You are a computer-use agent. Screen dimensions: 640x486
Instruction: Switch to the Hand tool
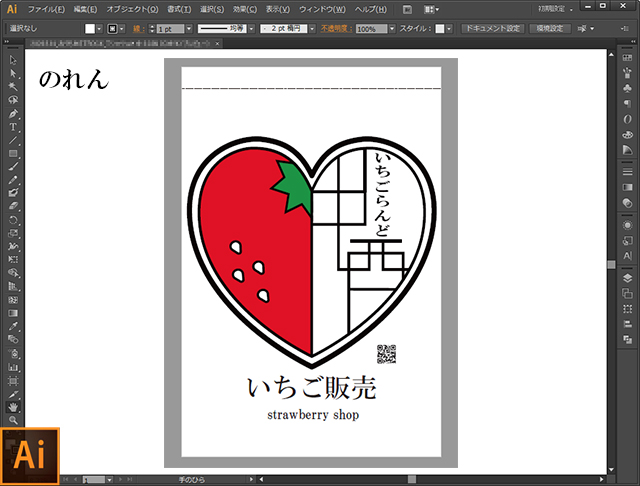[13, 407]
